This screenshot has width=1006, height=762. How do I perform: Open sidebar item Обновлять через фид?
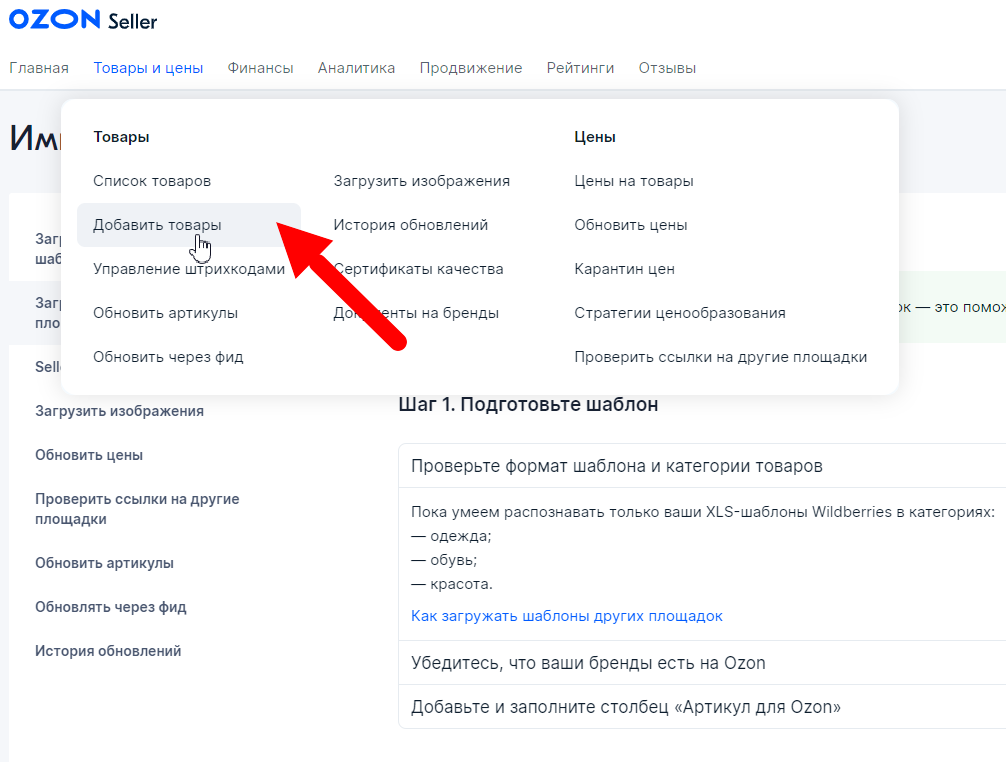coord(111,607)
